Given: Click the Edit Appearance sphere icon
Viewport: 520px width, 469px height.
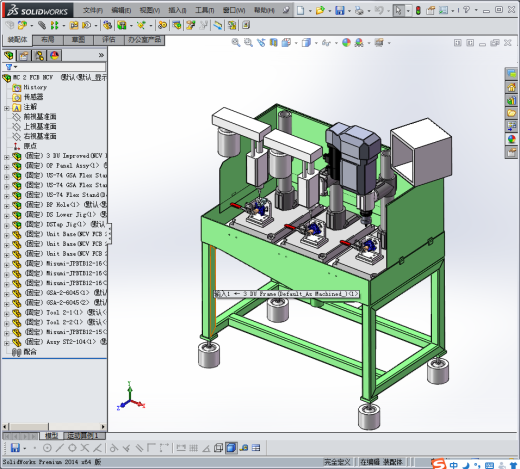Looking at the screenshot, I should click(346, 43).
